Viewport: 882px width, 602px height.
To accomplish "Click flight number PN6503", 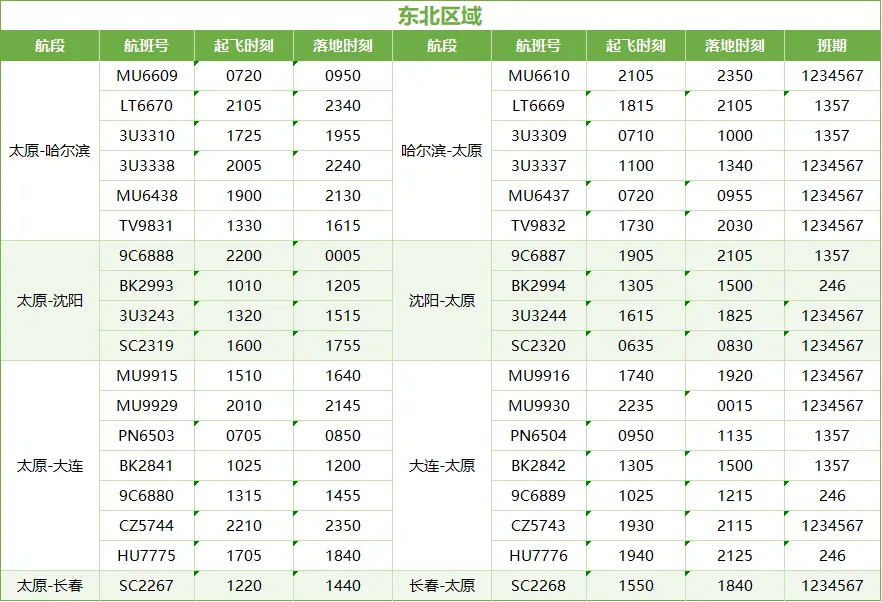I will [x=147, y=436].
